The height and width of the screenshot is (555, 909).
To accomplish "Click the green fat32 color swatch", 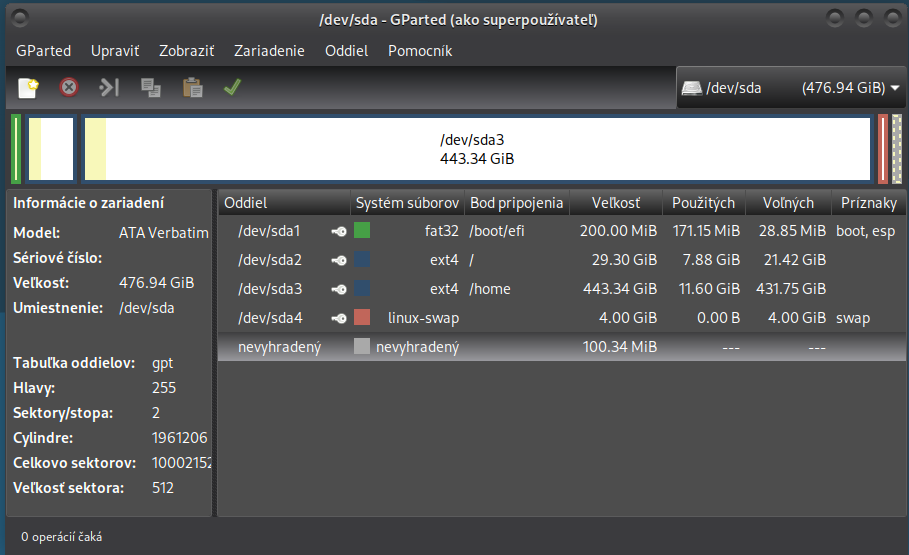I will coord(362,231).
